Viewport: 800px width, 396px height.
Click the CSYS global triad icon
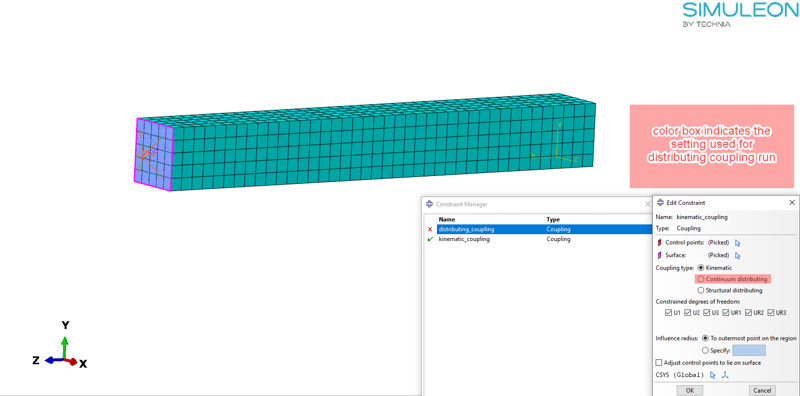[x=725, y=375]
